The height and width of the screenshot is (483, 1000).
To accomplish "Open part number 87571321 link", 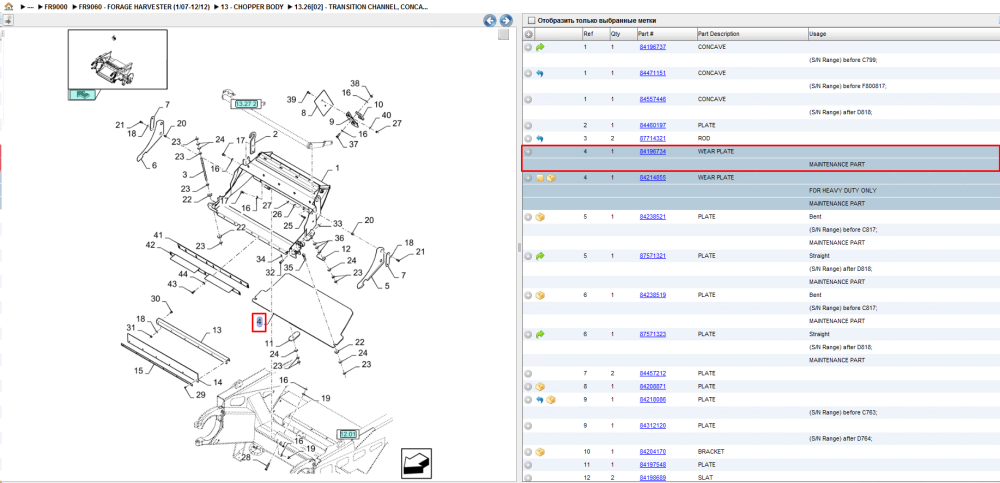I will tap(652, 256).
